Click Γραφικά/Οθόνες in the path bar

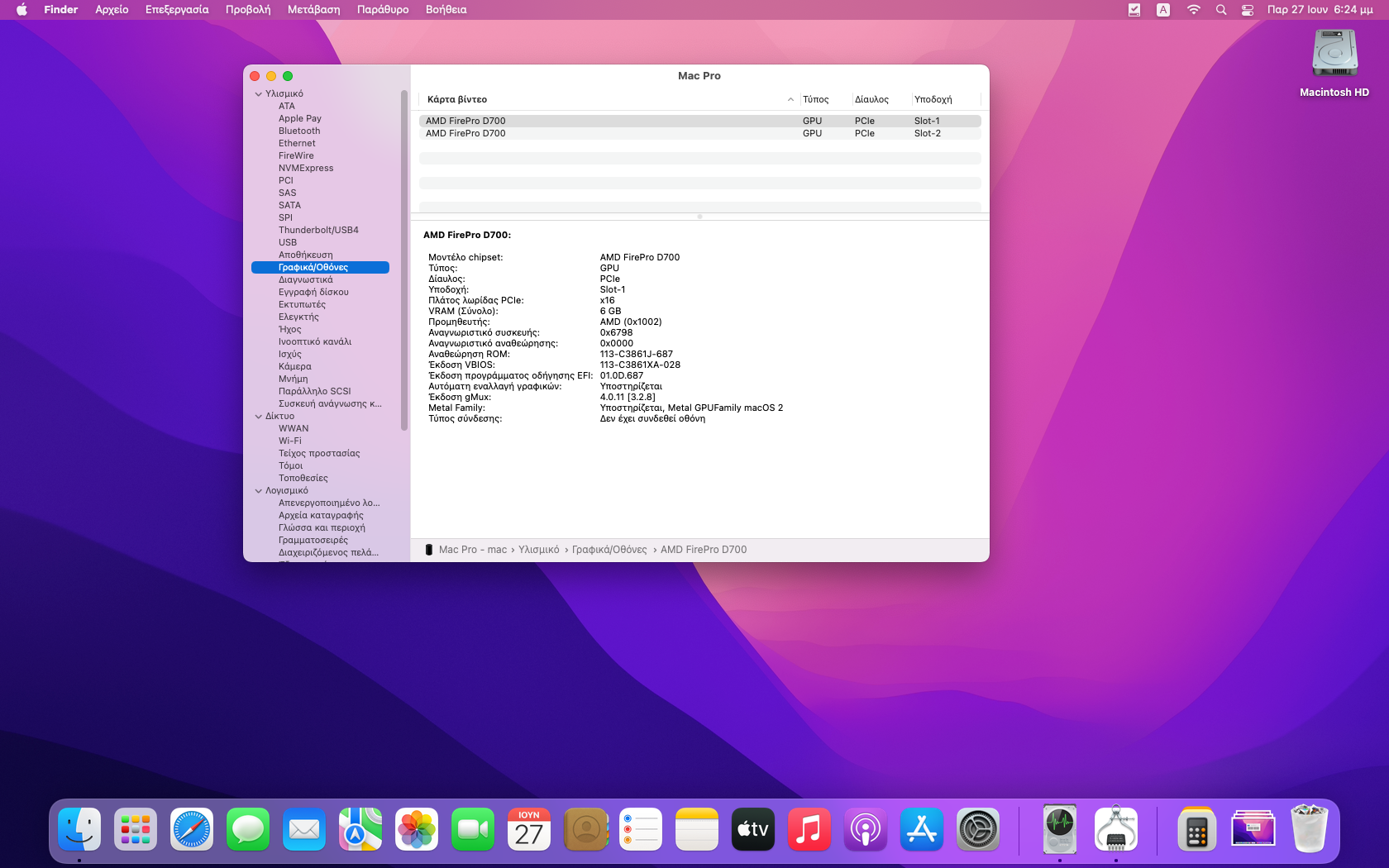609,550
